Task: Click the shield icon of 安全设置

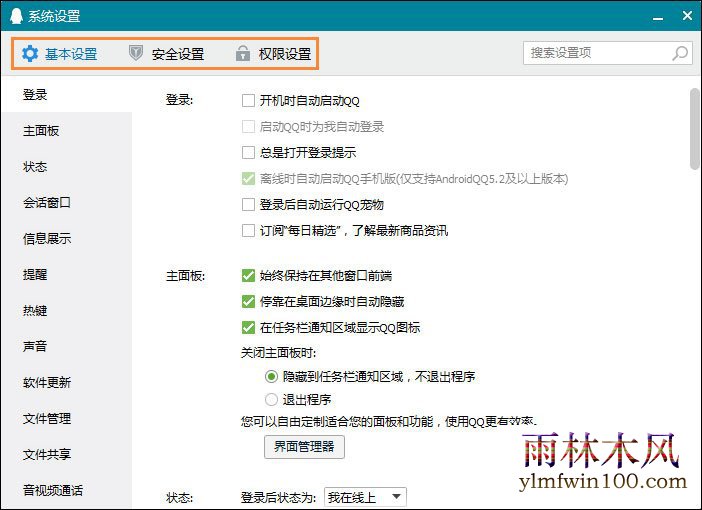Action: pyautogui.click(x=136, y=53)
